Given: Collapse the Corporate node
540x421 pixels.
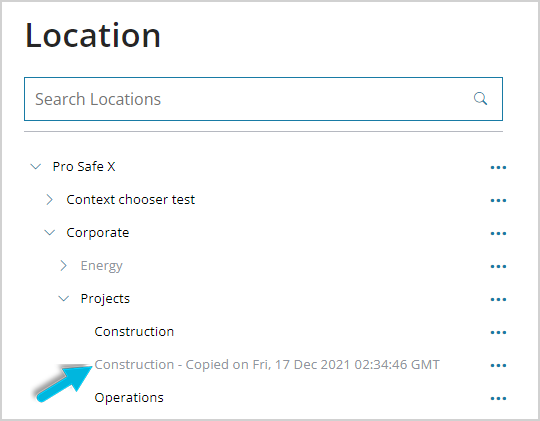Looking at the screenshot, I should tap(50, 233).
